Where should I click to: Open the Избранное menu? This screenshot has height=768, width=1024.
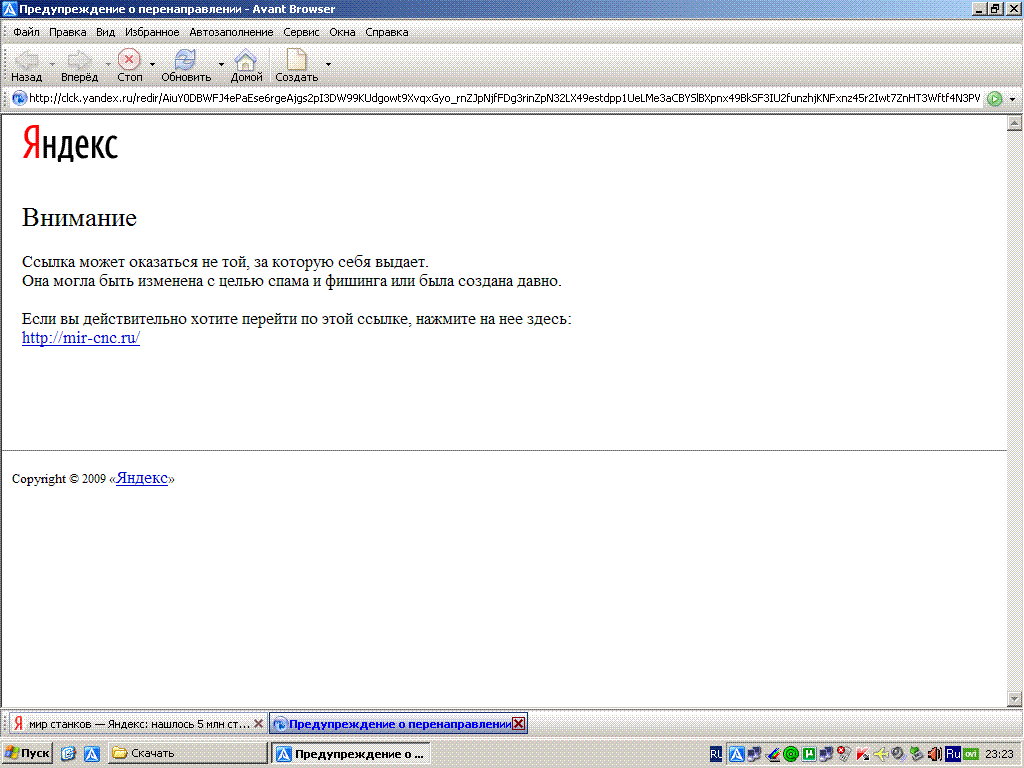coord(152,32)
